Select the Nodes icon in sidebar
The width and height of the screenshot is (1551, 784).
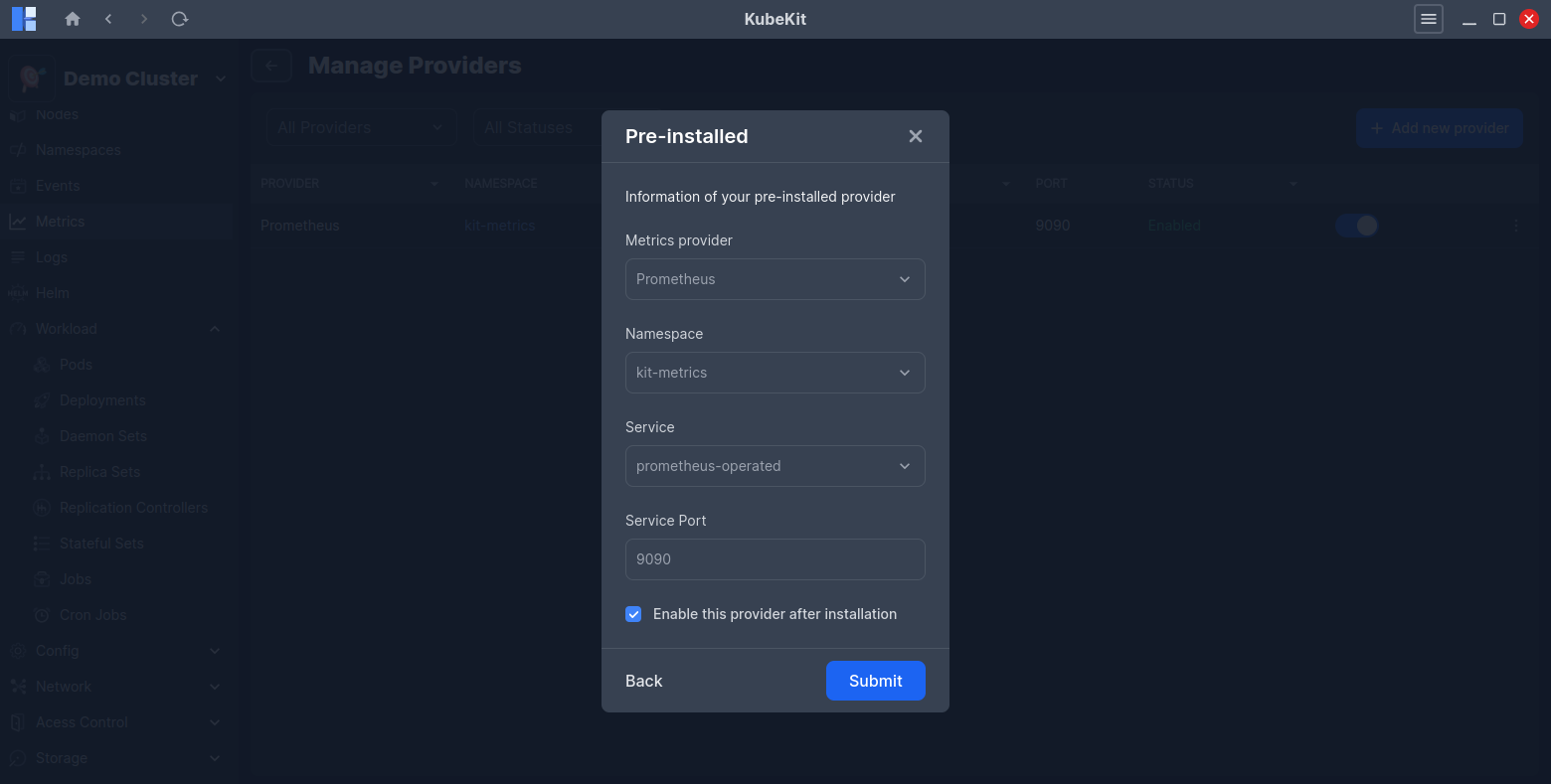pyautogui.click(x=18, y=113)
